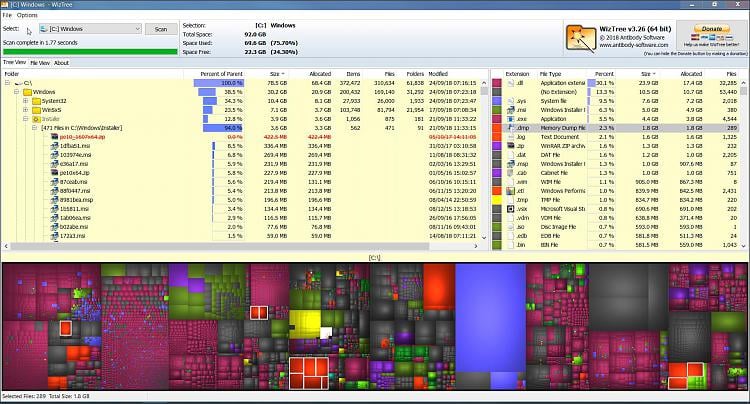The image size is (750, 404).
Task: Click the Scan button
Action: pyautogui.click(x=161, y=29)
